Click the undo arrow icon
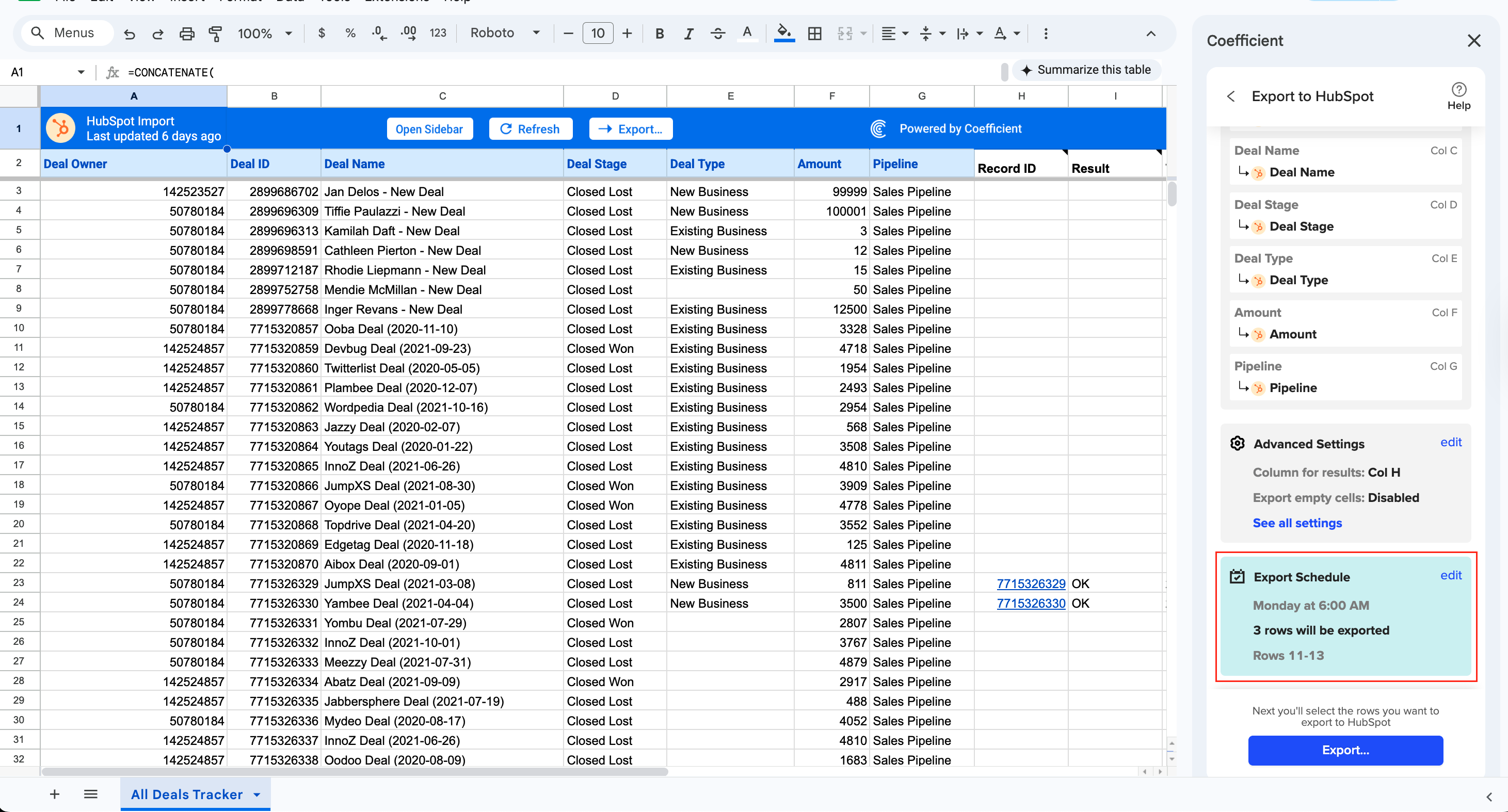1508x812 pixels. pyautogui.click(x=130, y=34)
